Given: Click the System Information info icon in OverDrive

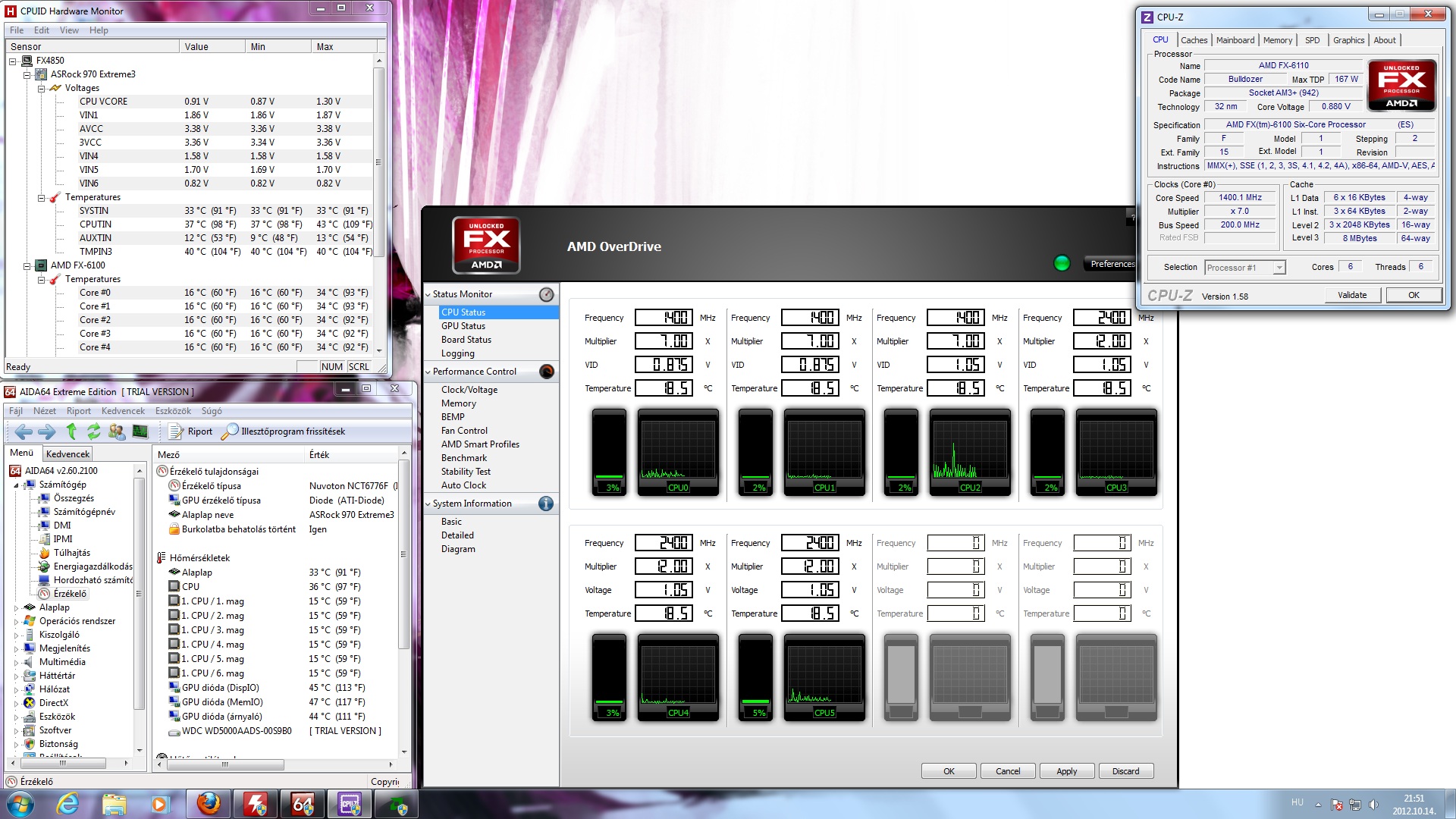Looking at the screenshot, I should [x=546, y=504].
